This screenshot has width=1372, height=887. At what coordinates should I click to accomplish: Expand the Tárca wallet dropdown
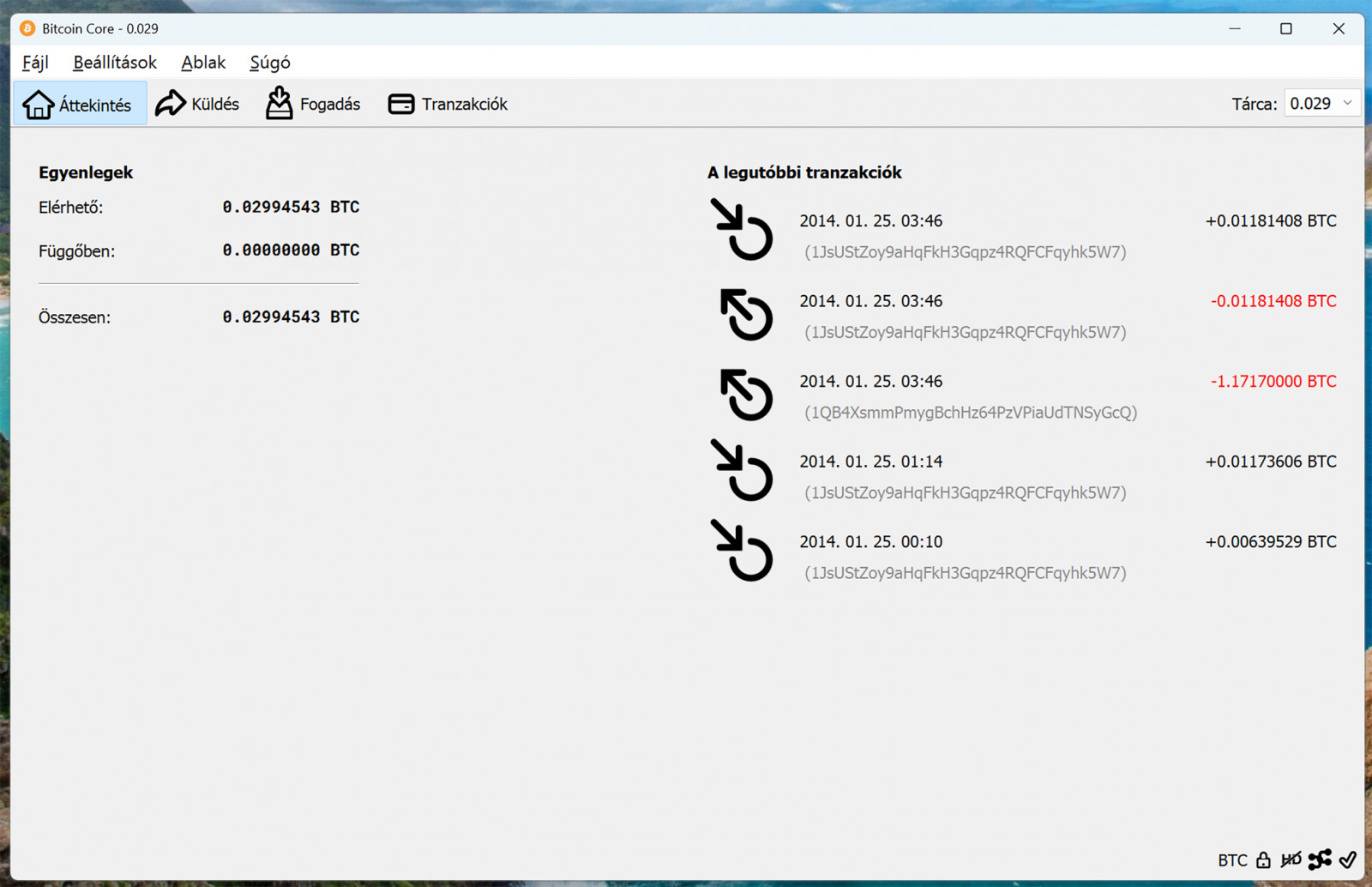pyautogui.click(x=1321, y=104)
